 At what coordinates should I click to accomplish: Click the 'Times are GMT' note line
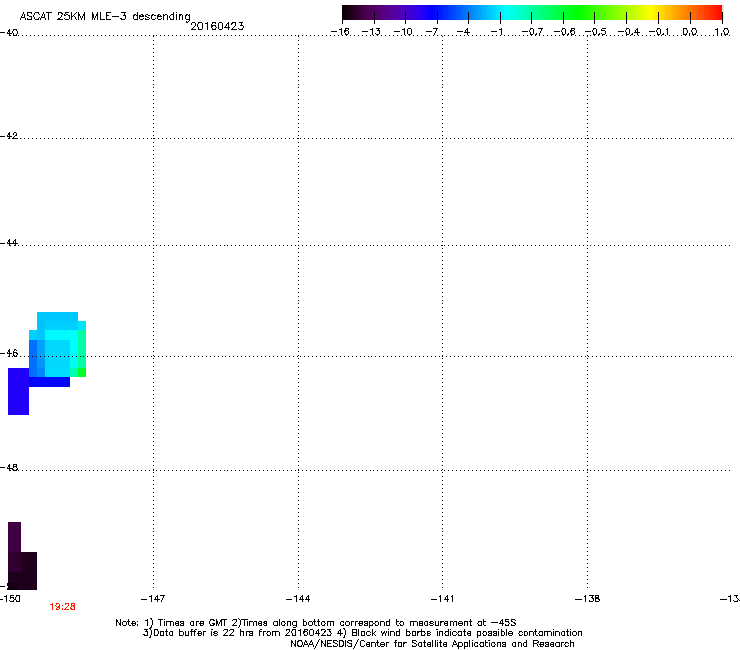click(x=316, y=623)
